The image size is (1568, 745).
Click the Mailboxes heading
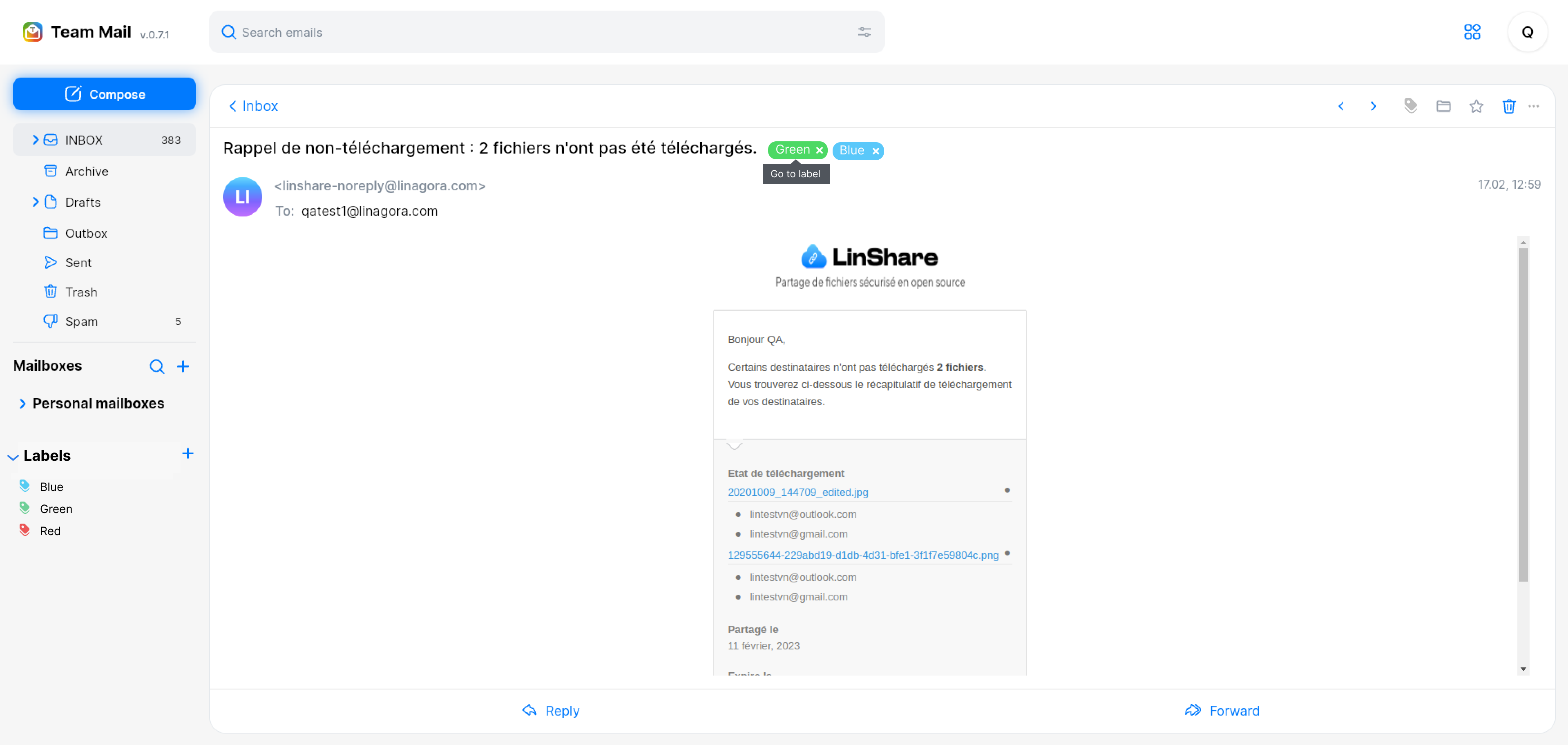[47, 366]
